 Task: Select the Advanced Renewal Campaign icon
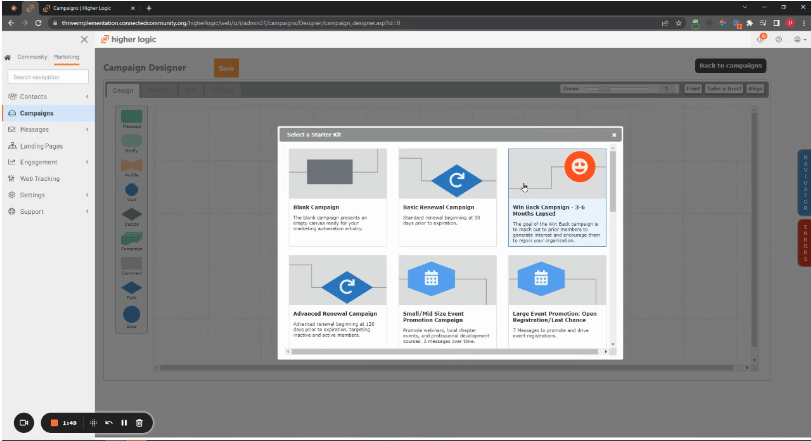pos(337,287)
